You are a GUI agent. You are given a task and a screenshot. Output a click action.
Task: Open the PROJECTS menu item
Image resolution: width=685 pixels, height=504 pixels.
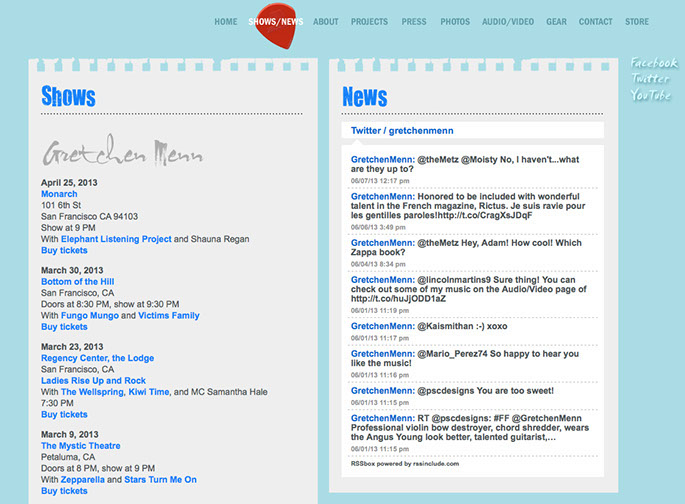[369, 22]
